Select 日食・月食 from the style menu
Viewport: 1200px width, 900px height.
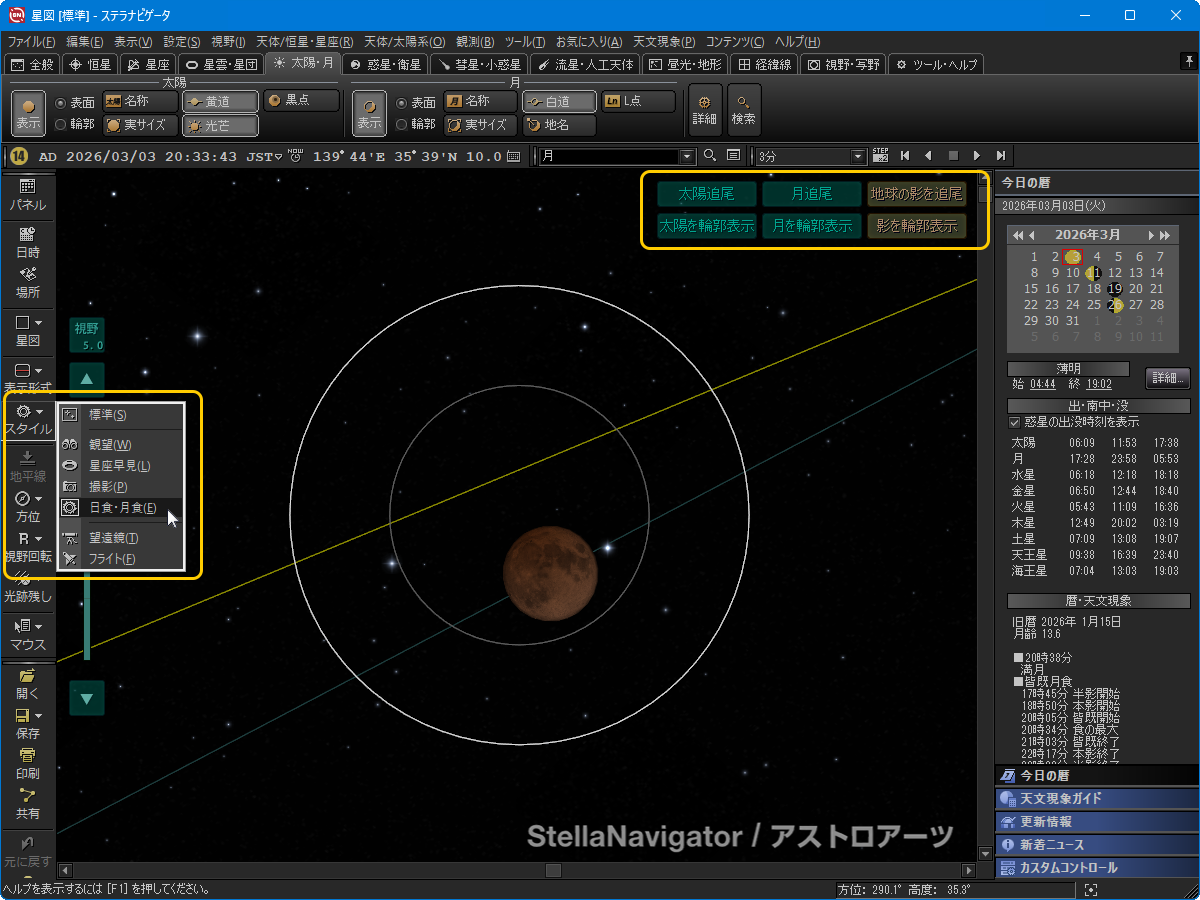click(122, 508)
